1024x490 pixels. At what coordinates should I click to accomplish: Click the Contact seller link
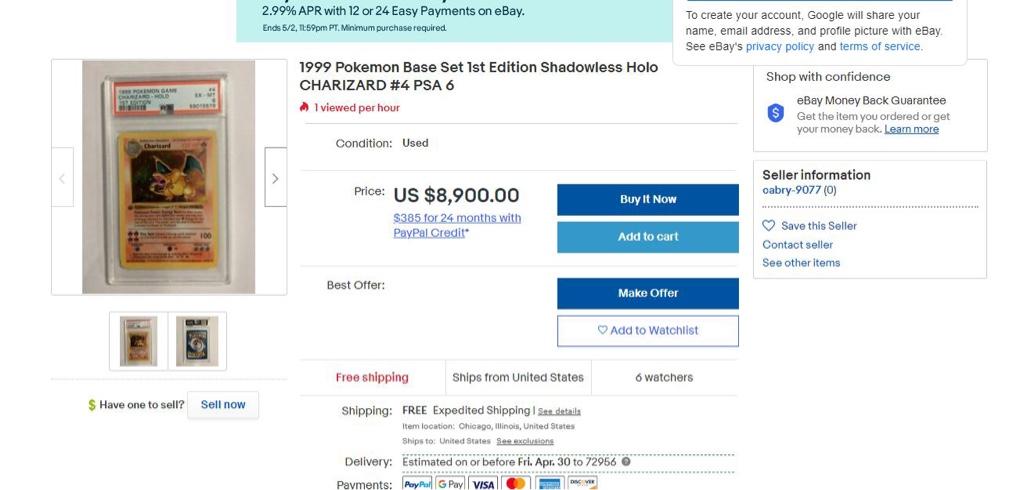coord(797,244)
